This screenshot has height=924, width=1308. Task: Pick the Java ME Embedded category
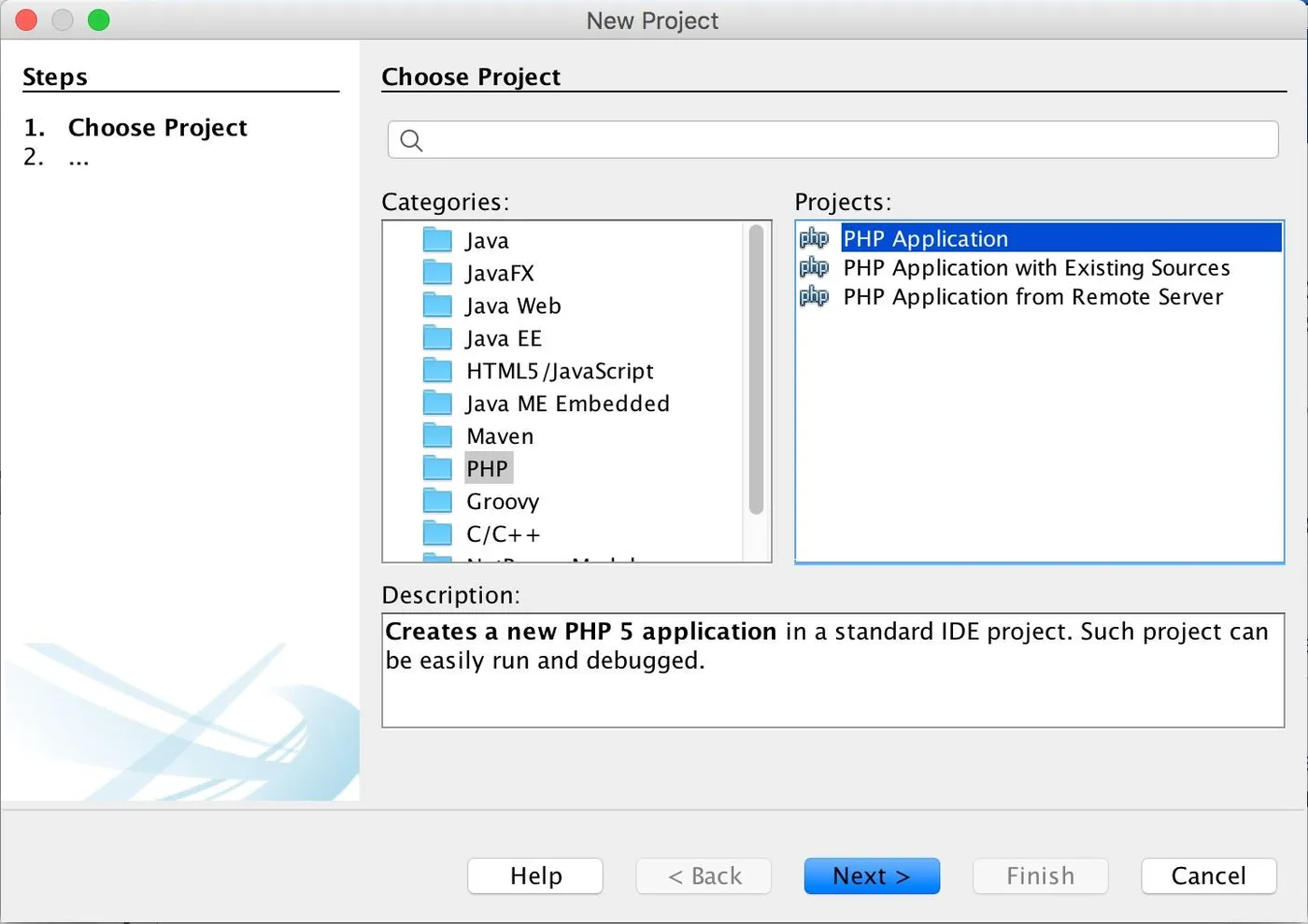(x=568, y=404)
